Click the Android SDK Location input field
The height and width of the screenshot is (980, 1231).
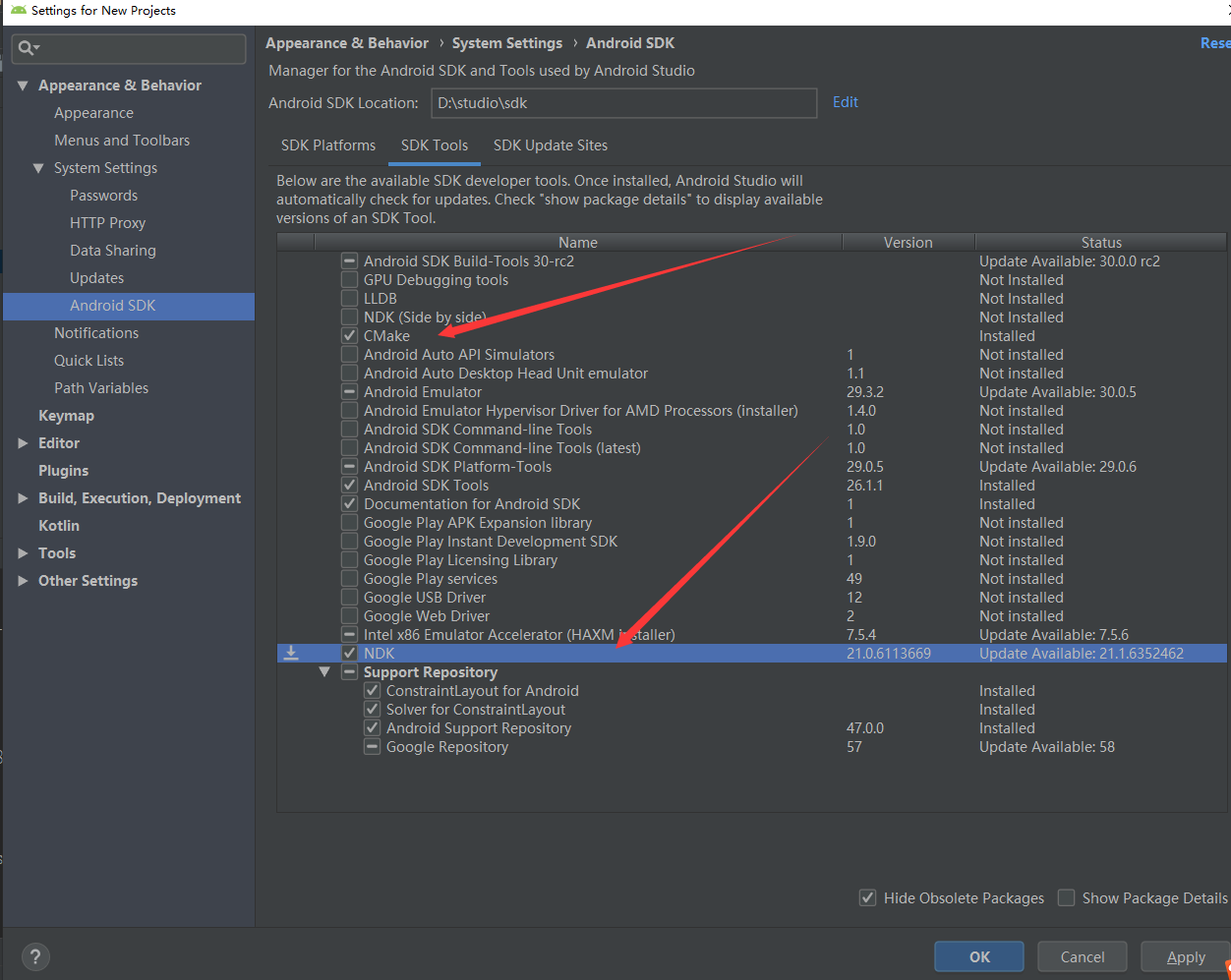tap(623, 102)
